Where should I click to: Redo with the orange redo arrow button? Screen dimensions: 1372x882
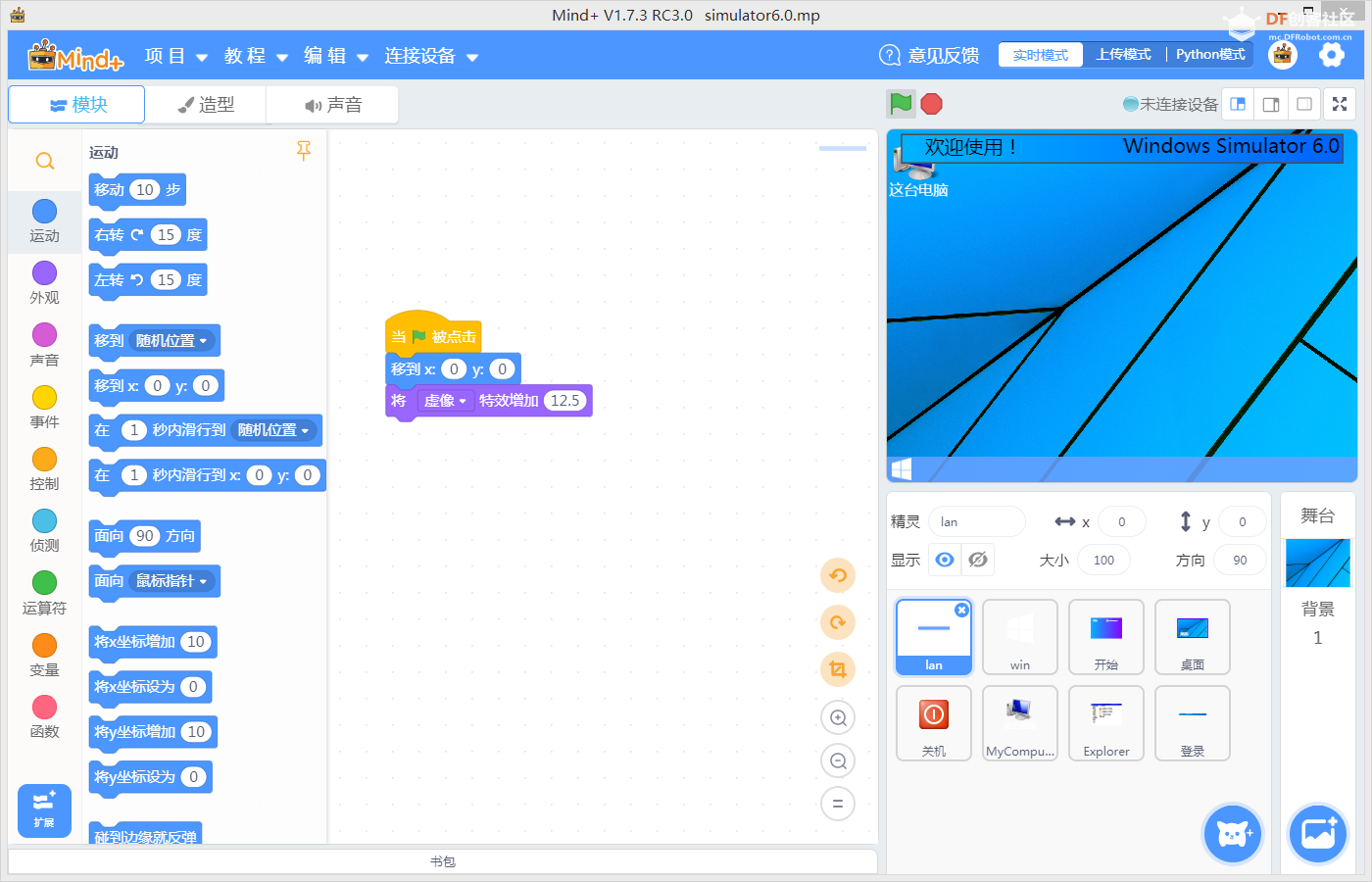(x=838, y=622)
